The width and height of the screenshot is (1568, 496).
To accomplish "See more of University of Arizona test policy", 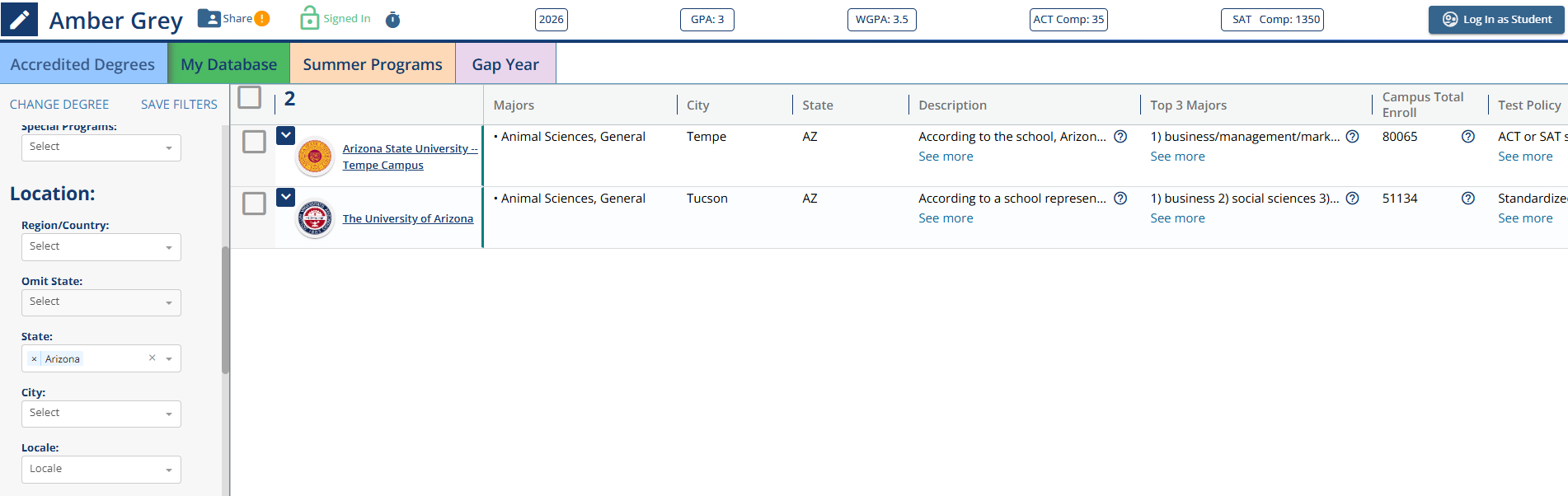I will coord(1525,218).
